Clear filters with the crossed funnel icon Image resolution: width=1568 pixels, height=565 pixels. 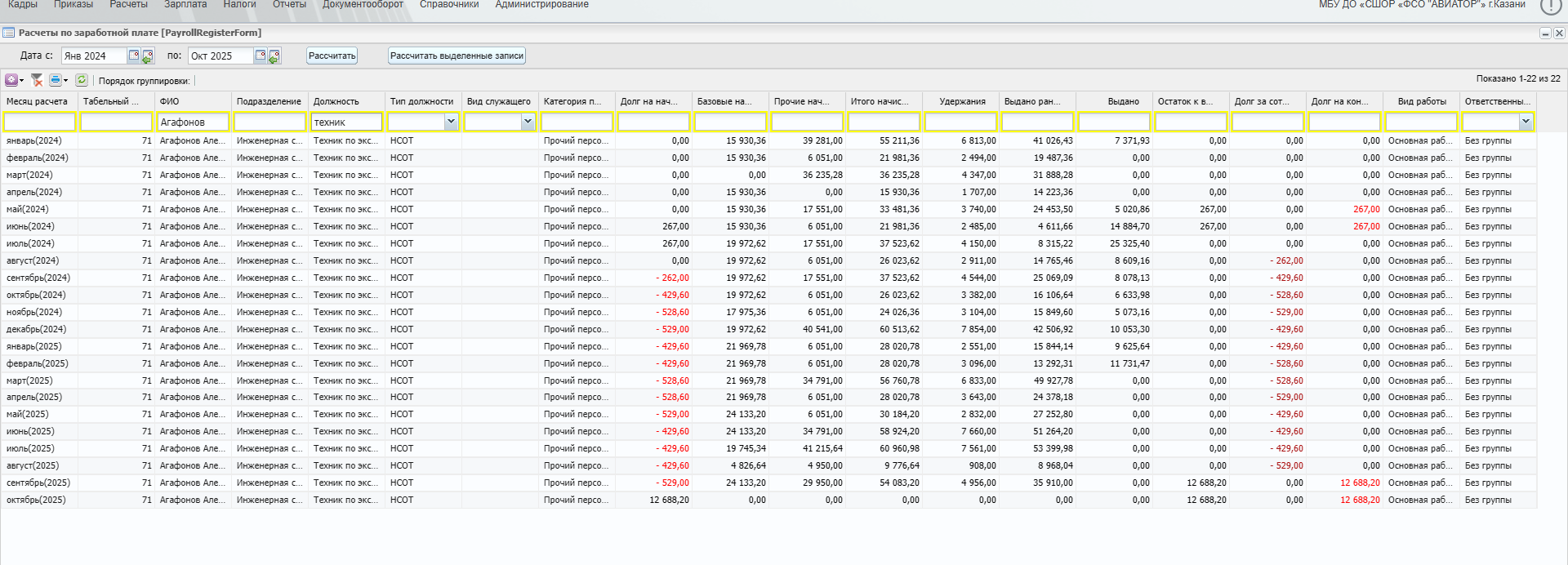(x=37, y=80)
